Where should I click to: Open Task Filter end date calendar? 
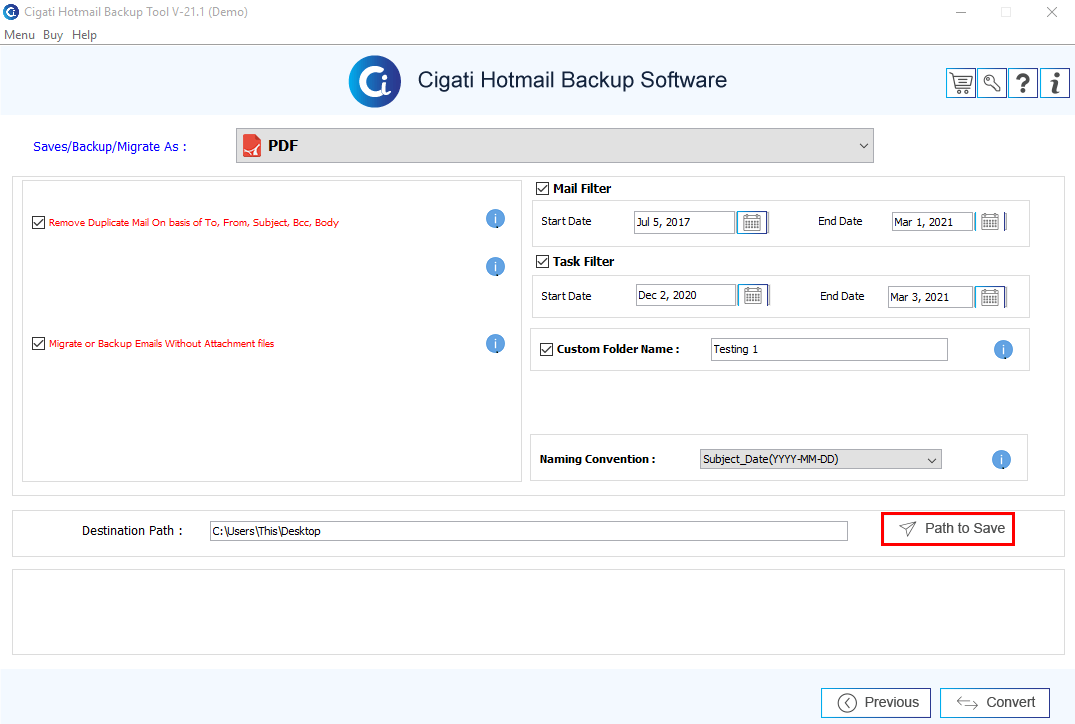[990, 297]
